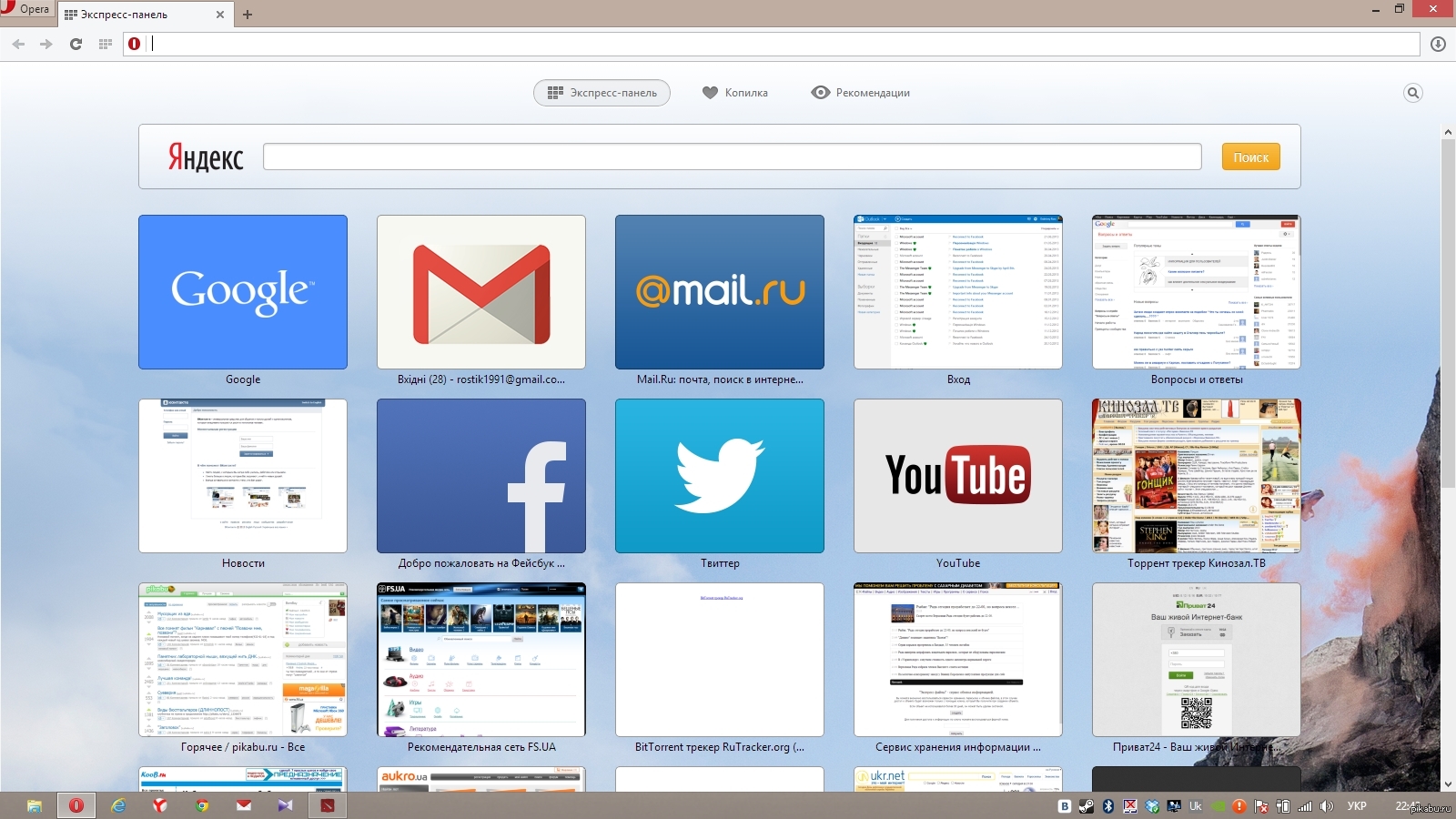
Task: Click the Яндекс logo
Action: [x=206, y=157]
